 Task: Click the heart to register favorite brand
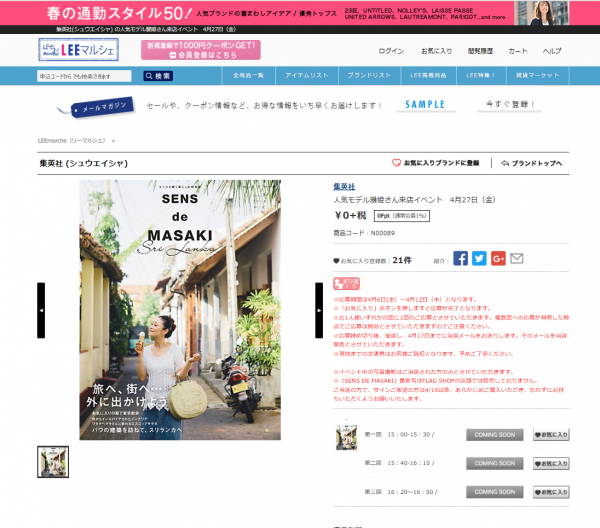click(x=397, y=162)
